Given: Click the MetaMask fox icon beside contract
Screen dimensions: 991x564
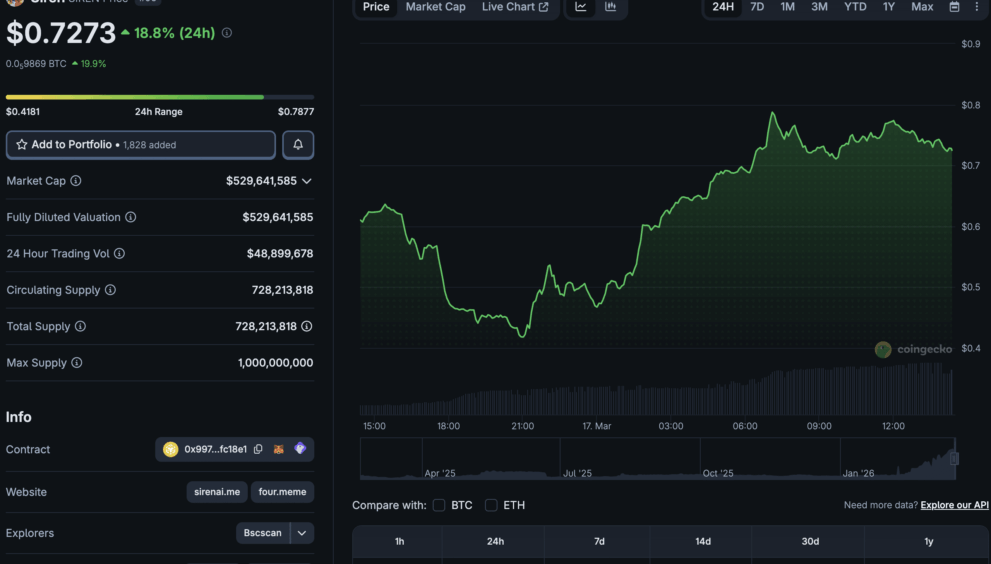Looking at the screenshot, I should click(x=279, y=450).
